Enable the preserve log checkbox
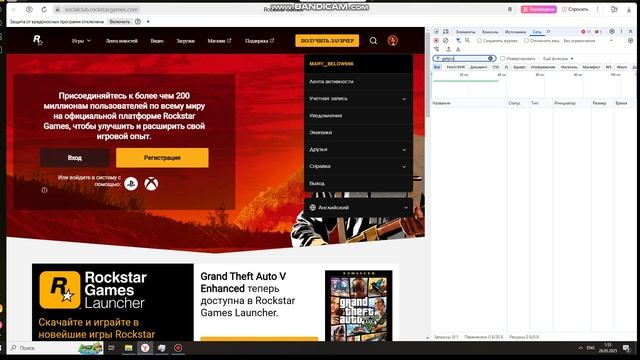Viewport: 640px width, 360px height. tap(479, 40)
